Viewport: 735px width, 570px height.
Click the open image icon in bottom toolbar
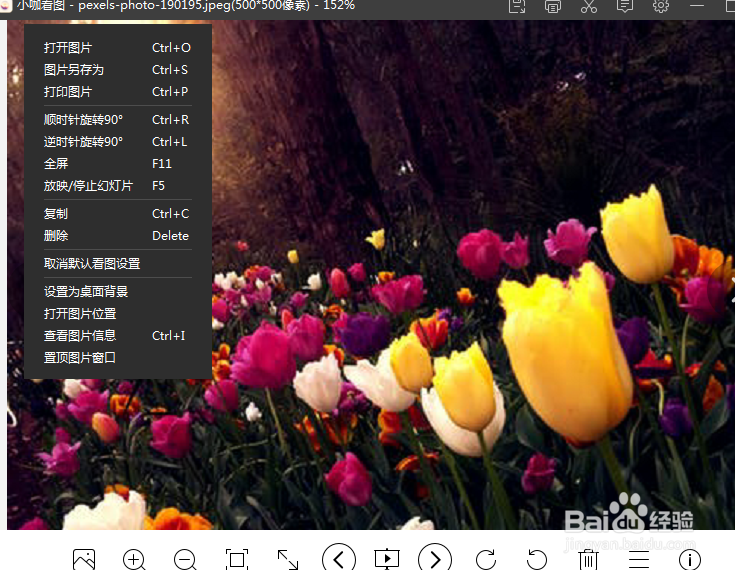[84, 559]
